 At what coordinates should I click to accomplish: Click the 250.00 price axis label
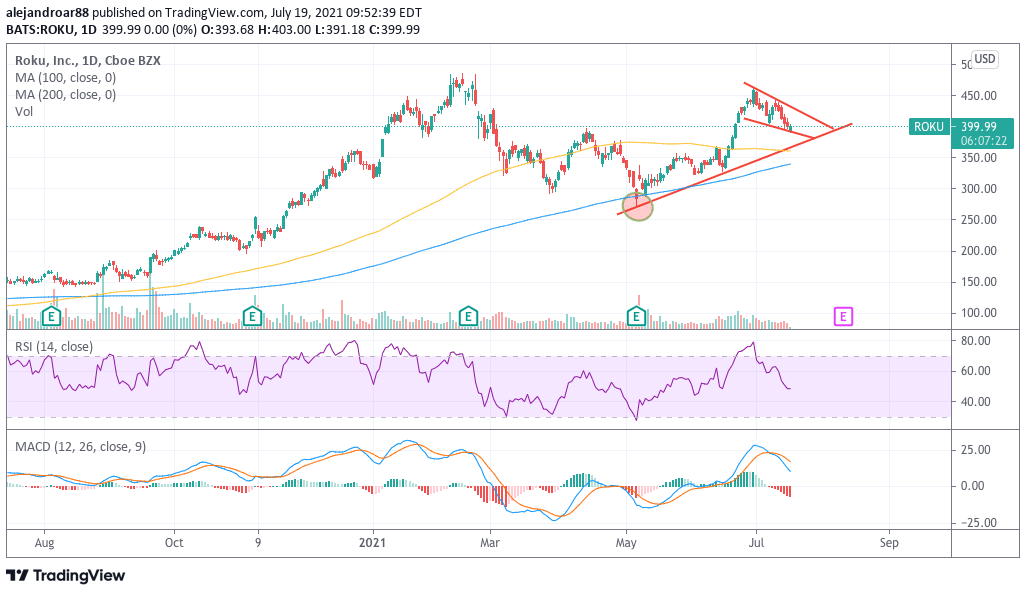tap(979, 220)
